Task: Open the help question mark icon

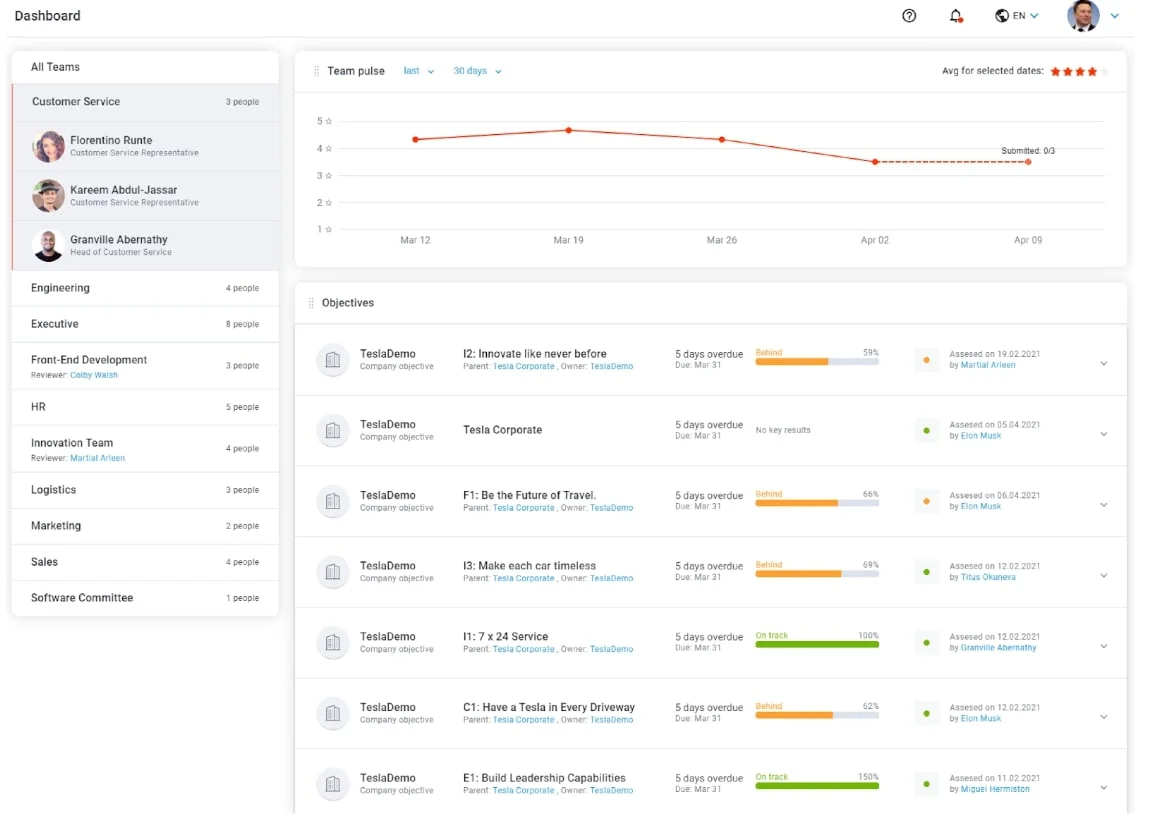Action: (x=908, y=16)
